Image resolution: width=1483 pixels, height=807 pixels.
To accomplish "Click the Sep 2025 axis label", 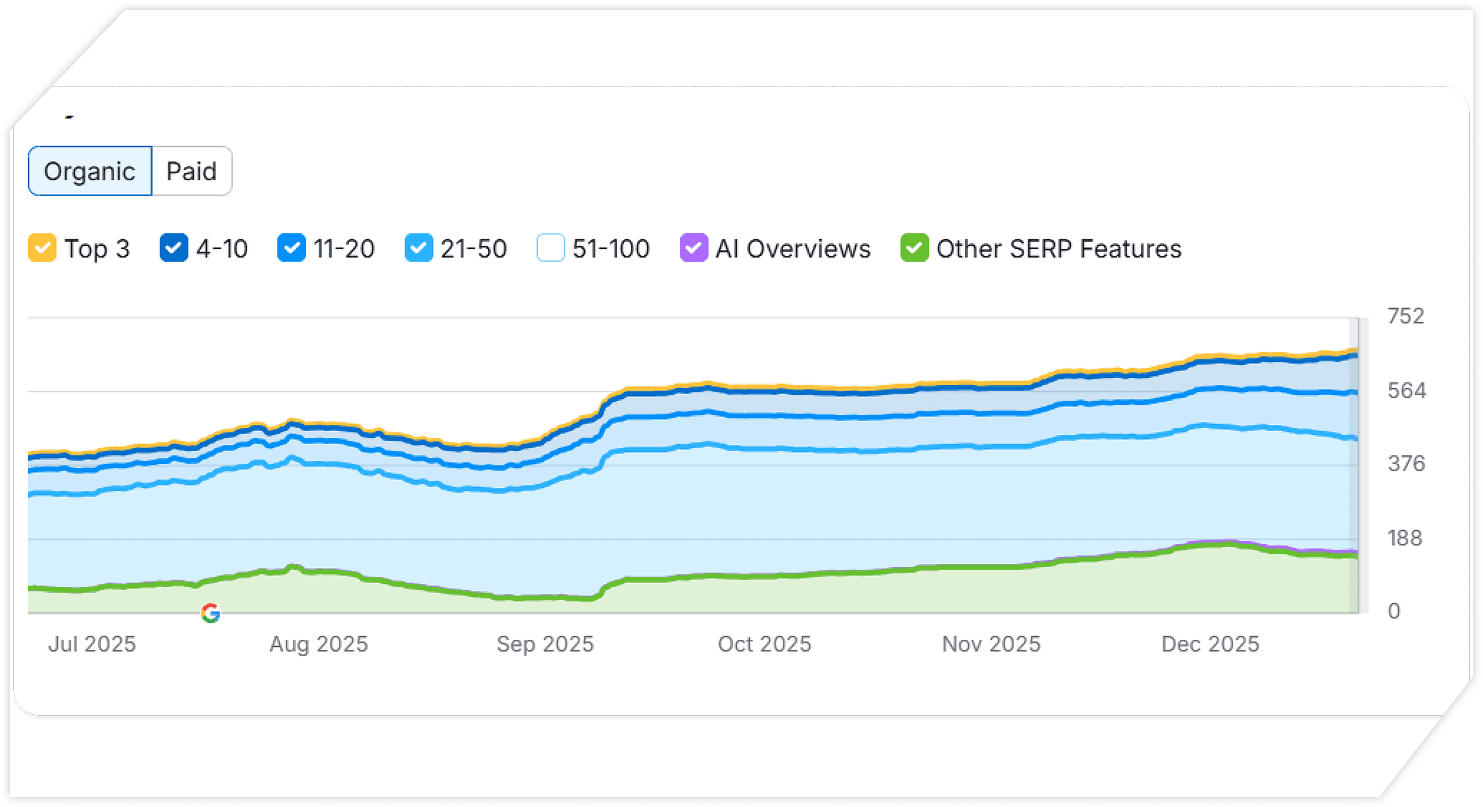I will click(x=545, y=644).
